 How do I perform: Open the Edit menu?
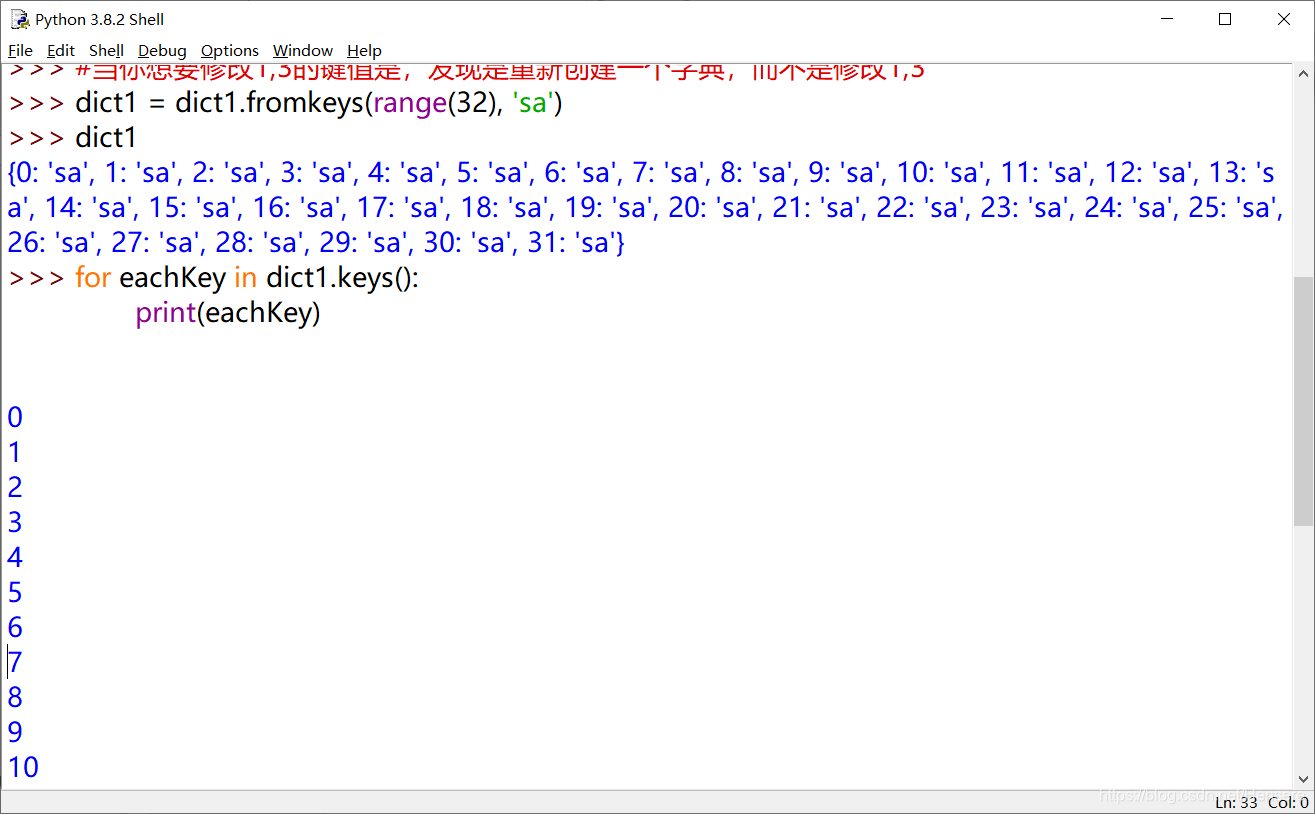(61, 50)
